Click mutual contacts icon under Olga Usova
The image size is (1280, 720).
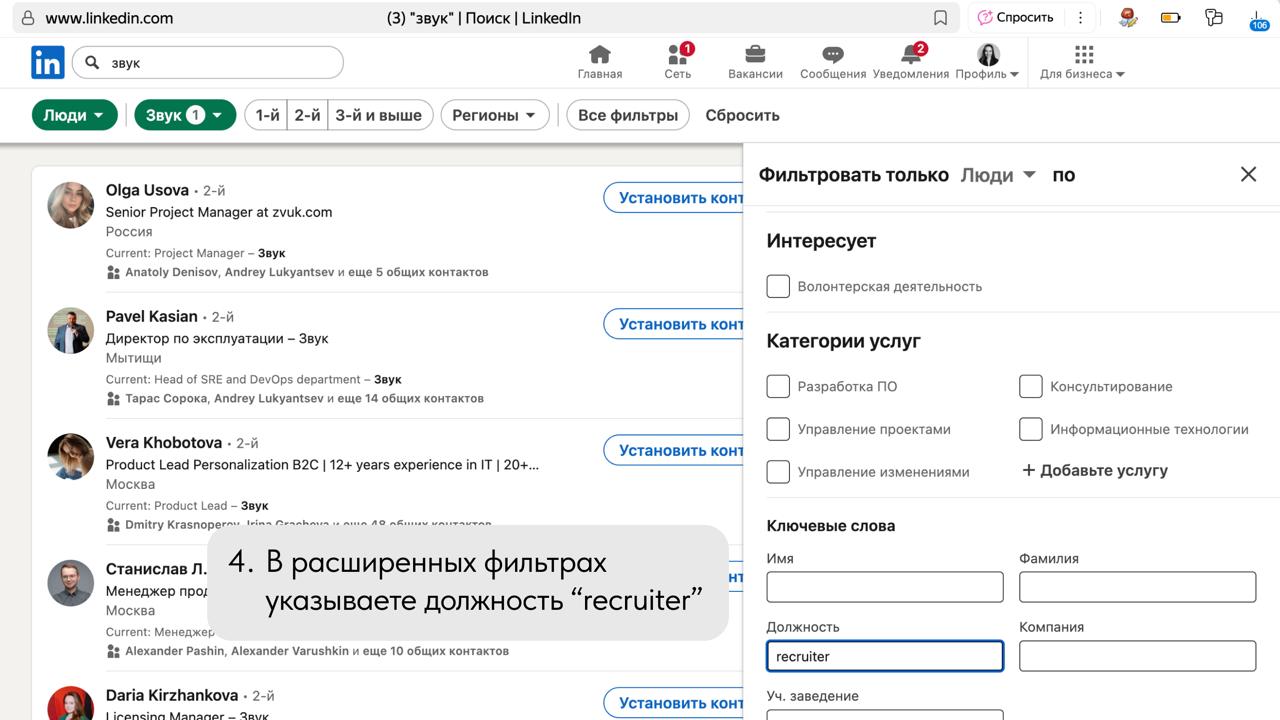pos(113,272)
